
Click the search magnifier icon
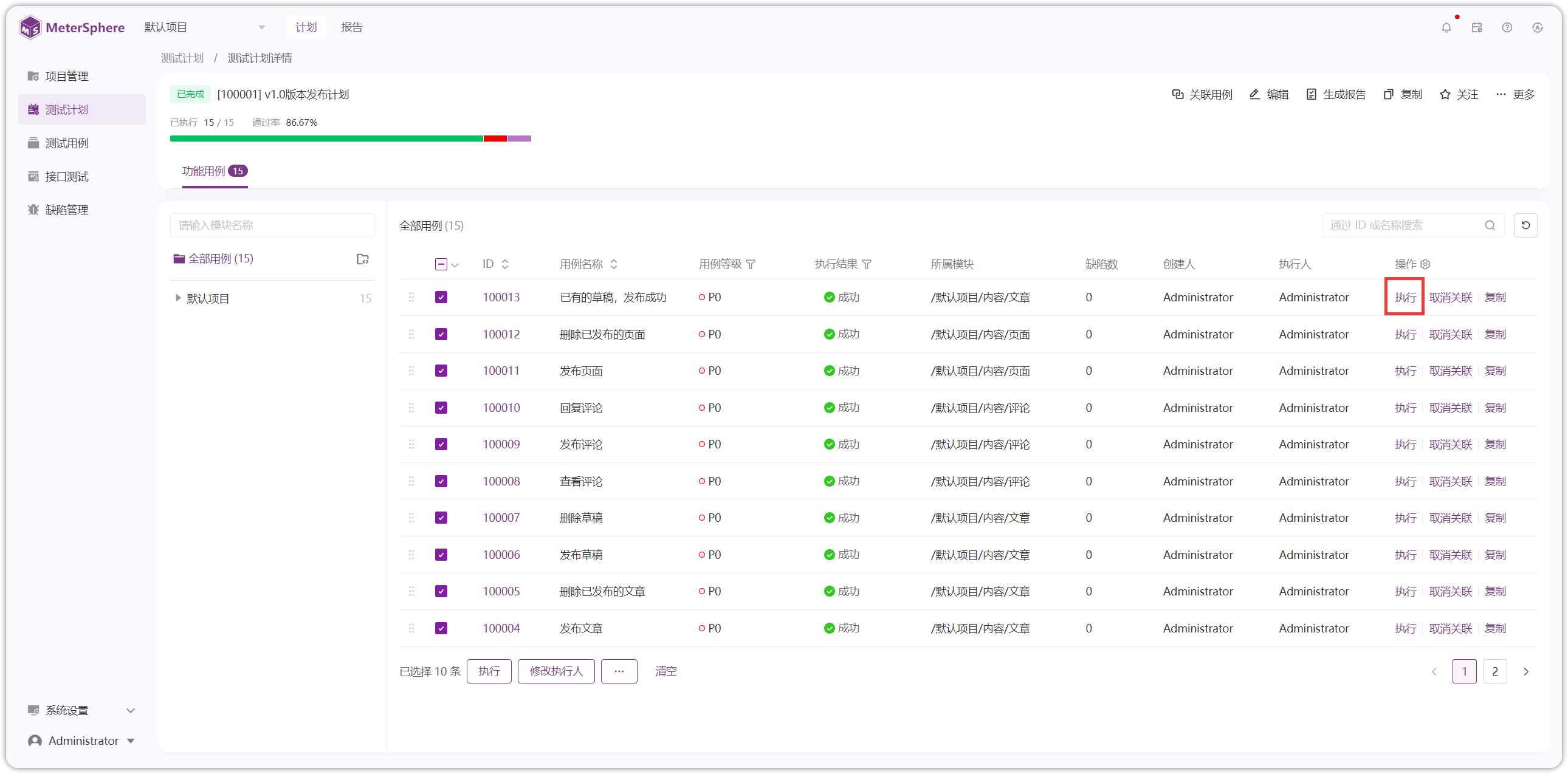(1490, 225)
